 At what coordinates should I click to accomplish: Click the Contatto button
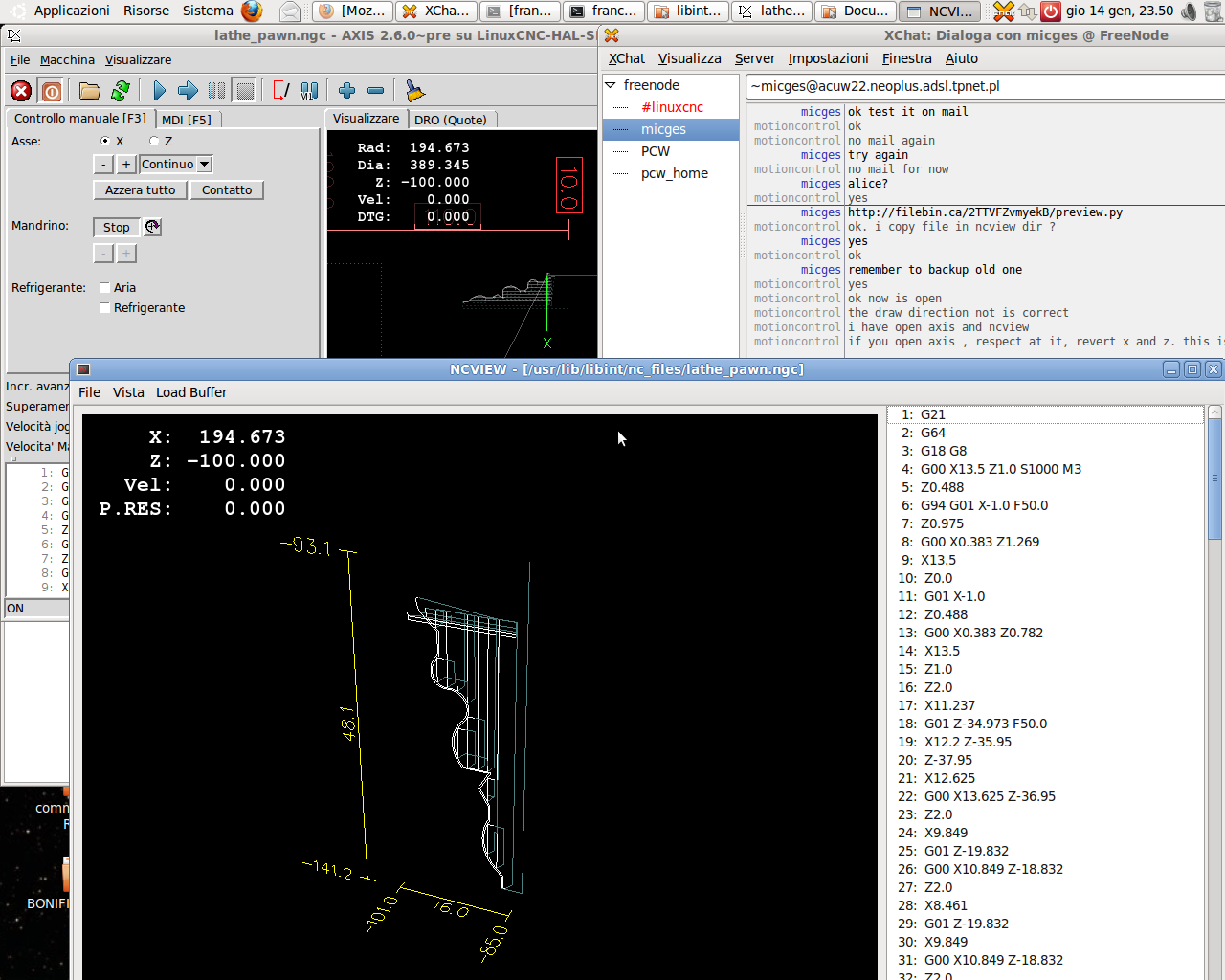pyautogui.click(x=227, y=189)
